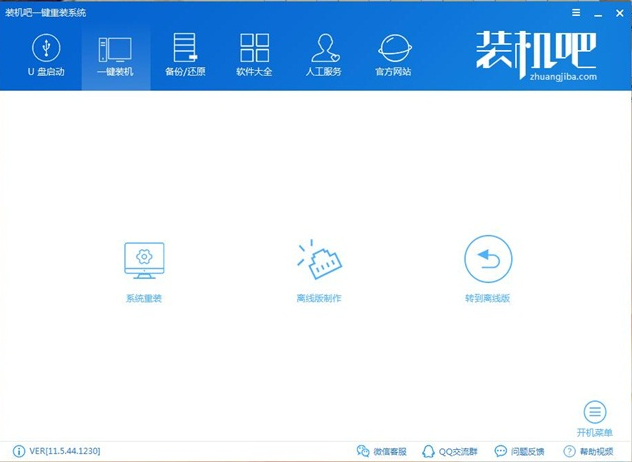Screen dimensions: 632x462
Task: Open the 备份/还原 backup restore icon
Action: [185, 47]
